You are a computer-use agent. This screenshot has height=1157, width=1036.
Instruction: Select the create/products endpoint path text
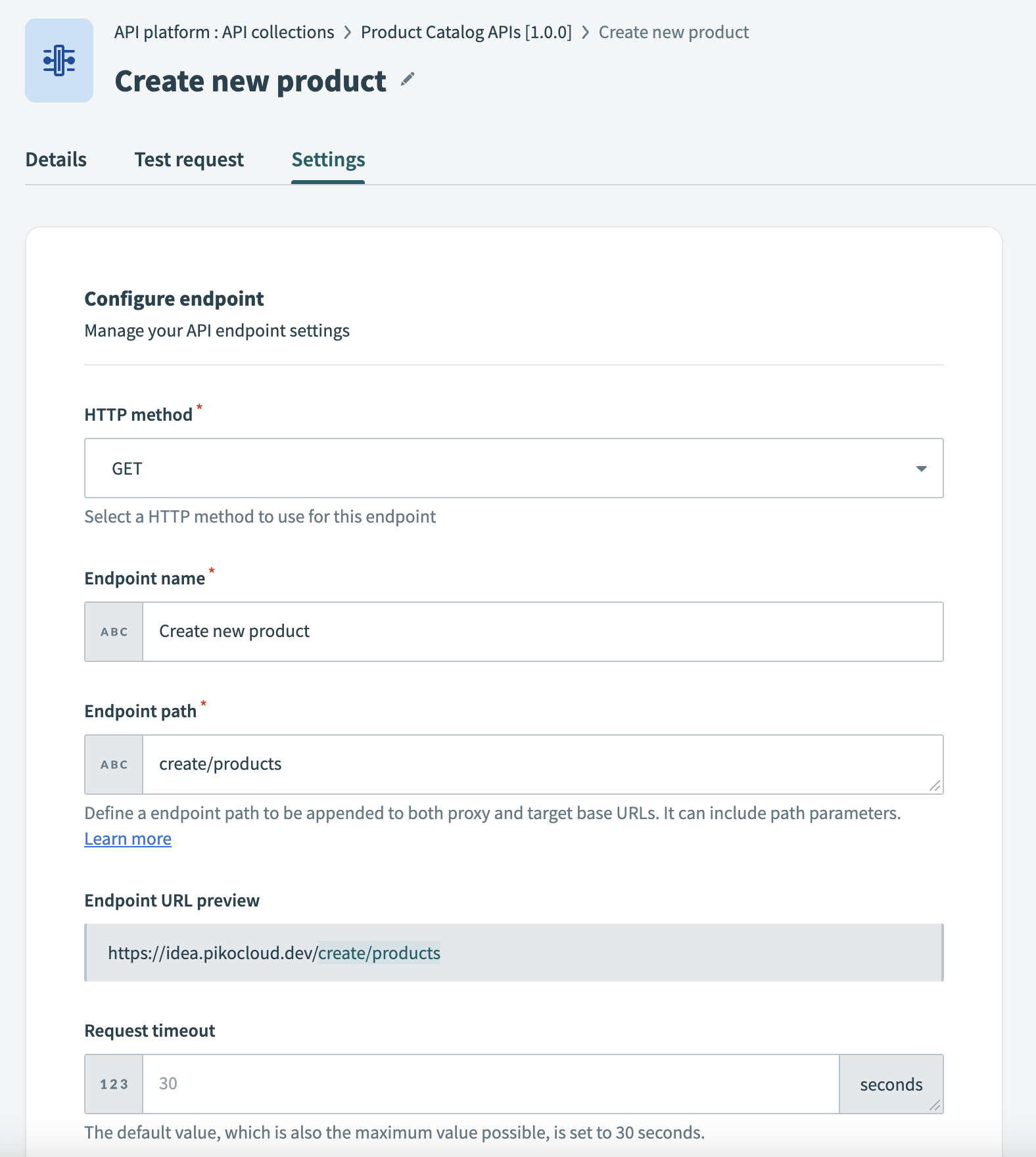pyautogui.click(x=220, y=764)
